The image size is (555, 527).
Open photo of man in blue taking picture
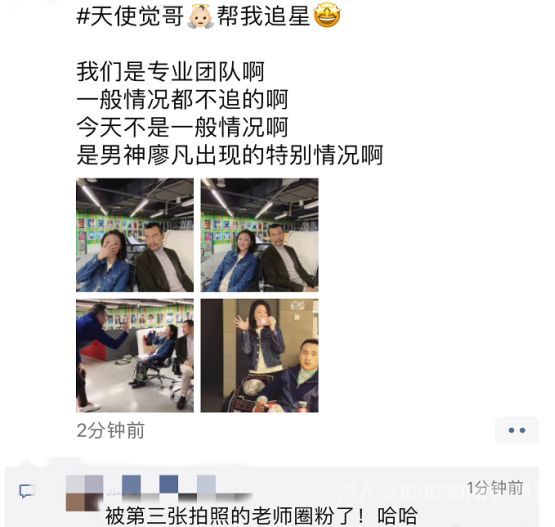(135, 355)
